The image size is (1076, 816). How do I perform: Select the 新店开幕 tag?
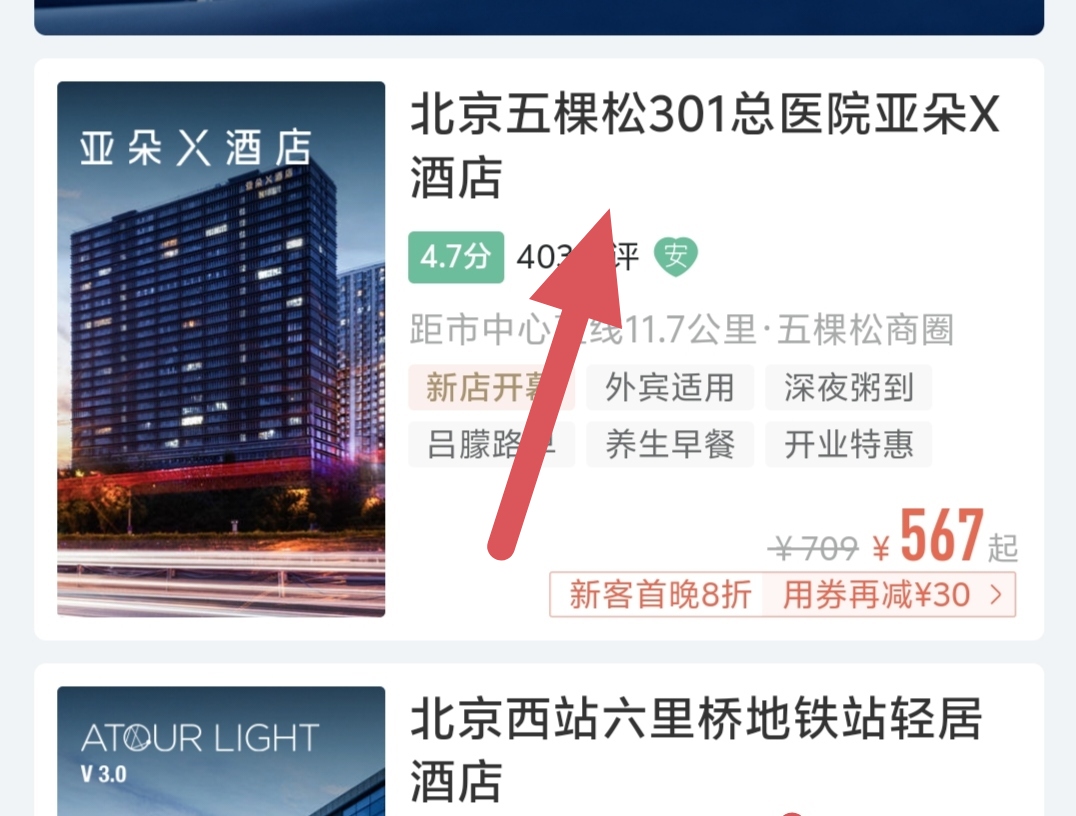491,388
